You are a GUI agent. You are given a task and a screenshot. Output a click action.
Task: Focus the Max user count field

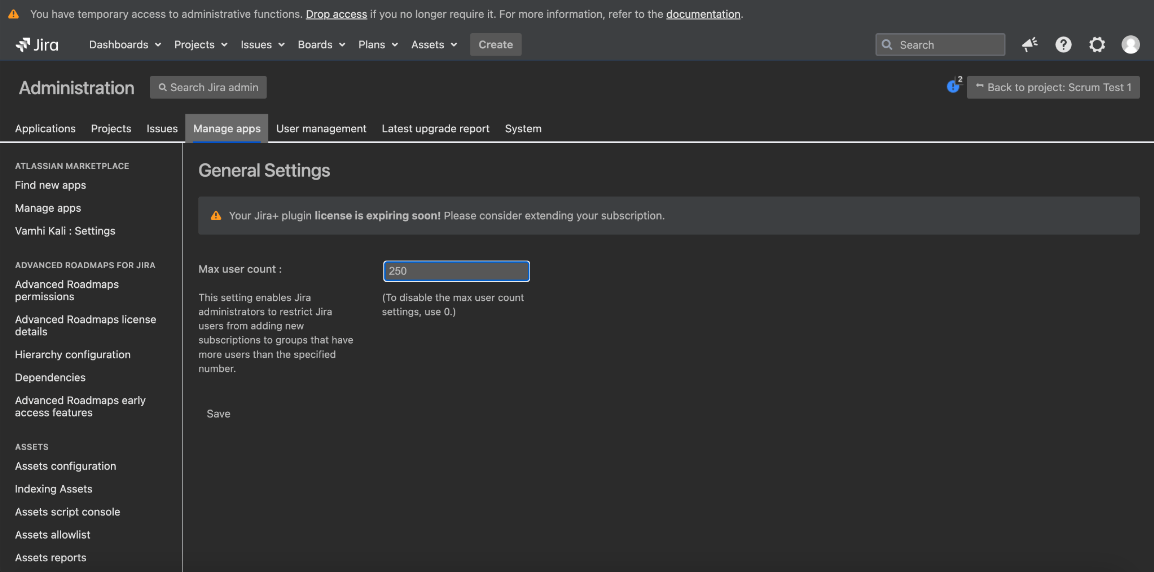click(x=456, y=271)
